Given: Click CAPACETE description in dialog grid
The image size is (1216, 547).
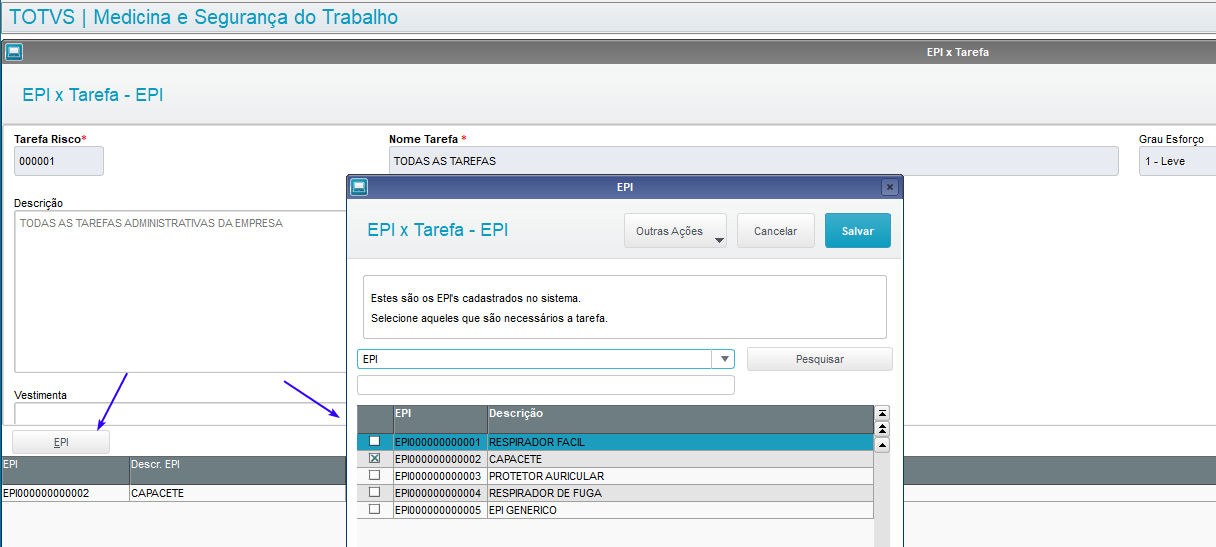Looking at the screenshot, I should [x=680, y=459].
